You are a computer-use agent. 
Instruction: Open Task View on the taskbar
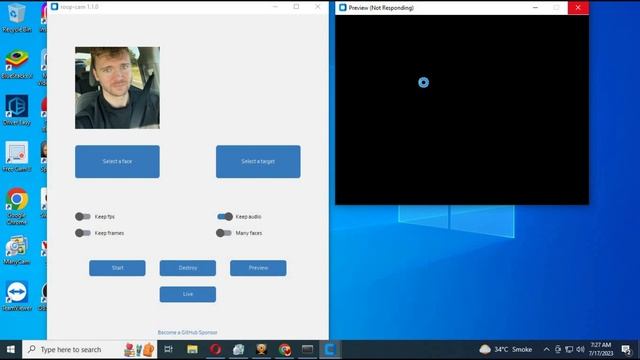click(x=168, y=349)
